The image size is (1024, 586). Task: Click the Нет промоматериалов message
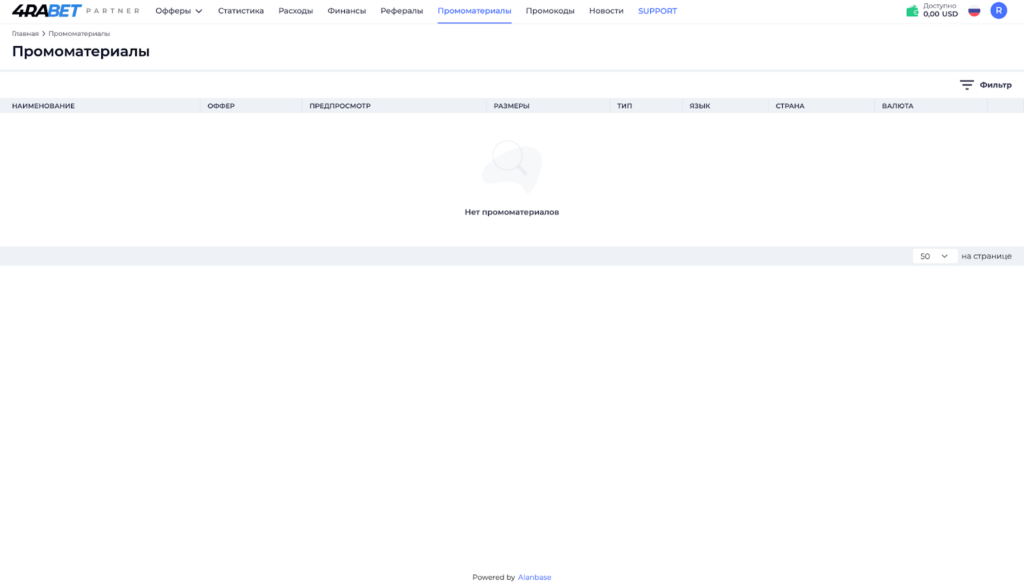[511, 212]
